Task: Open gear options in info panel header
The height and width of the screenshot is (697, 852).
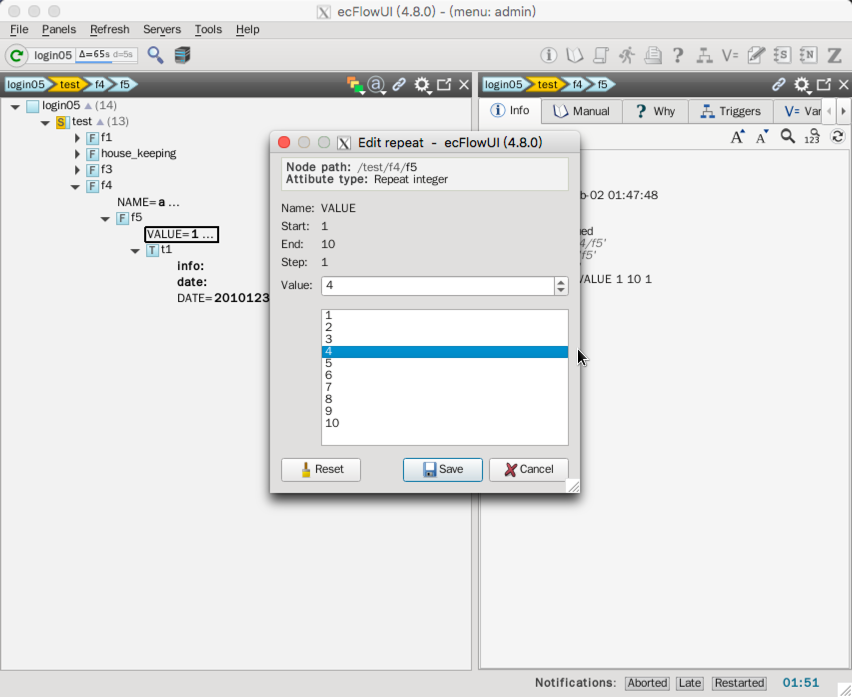Action: pyautogui.click(x=801, y=85)
